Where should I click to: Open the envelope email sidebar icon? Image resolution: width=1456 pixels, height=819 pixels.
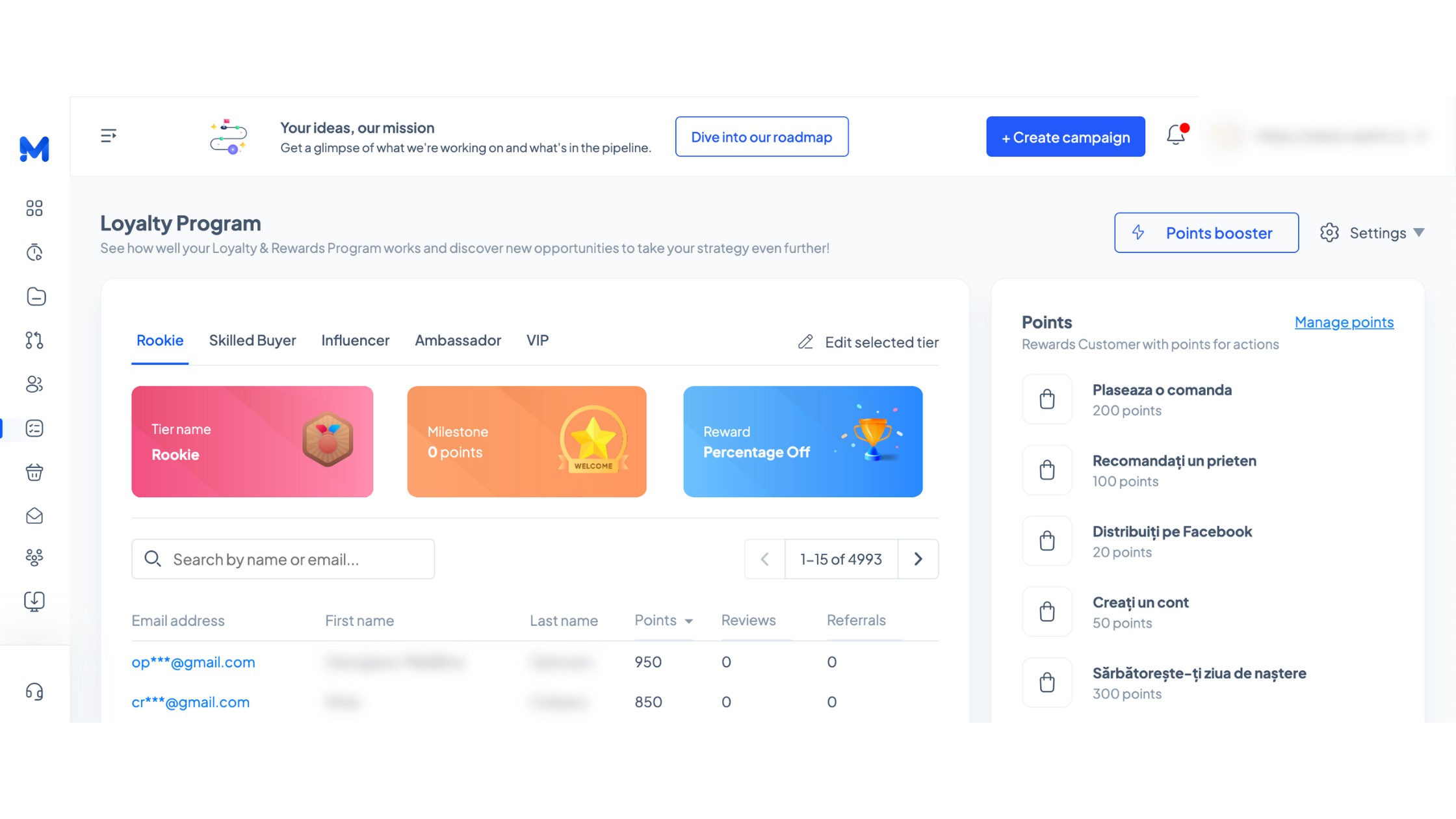pos(34,516)
